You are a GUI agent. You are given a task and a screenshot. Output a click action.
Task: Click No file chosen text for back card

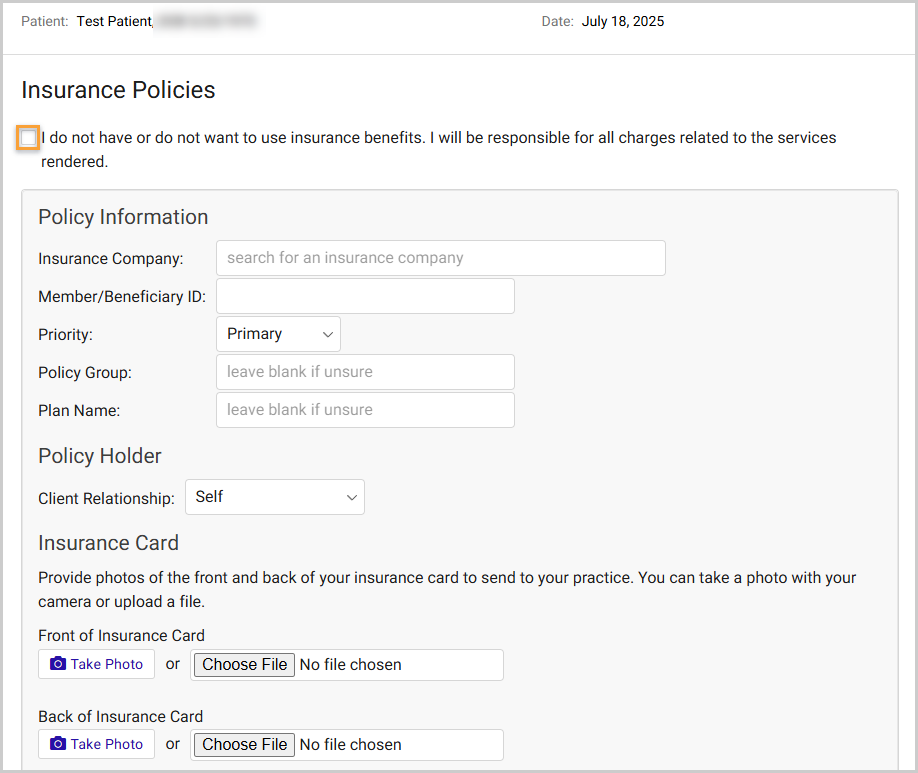coord(351,744)
